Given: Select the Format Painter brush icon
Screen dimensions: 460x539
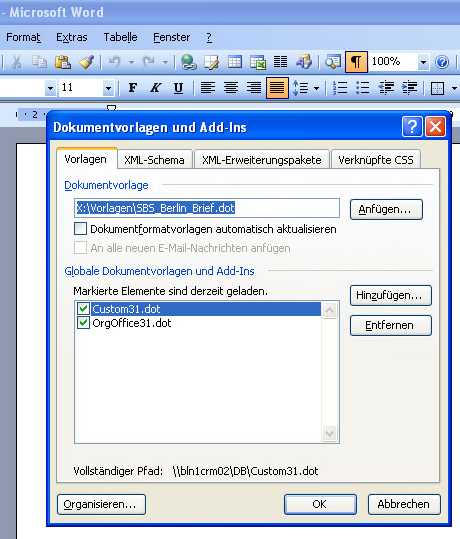Looking at the screenshot, I should coord(86,62).
